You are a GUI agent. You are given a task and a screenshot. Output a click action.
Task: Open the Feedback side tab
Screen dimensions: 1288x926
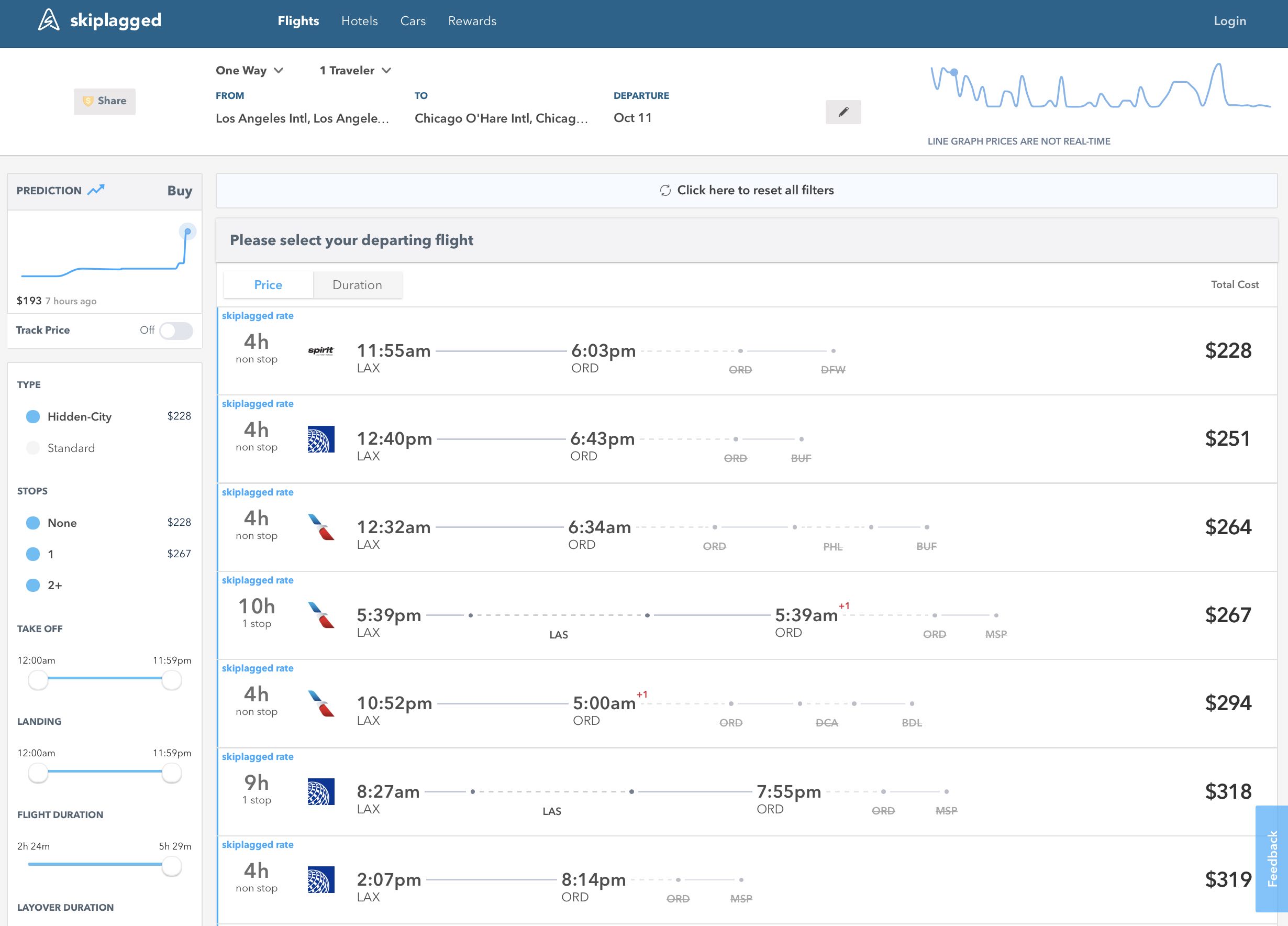(x=1272, y=858)
